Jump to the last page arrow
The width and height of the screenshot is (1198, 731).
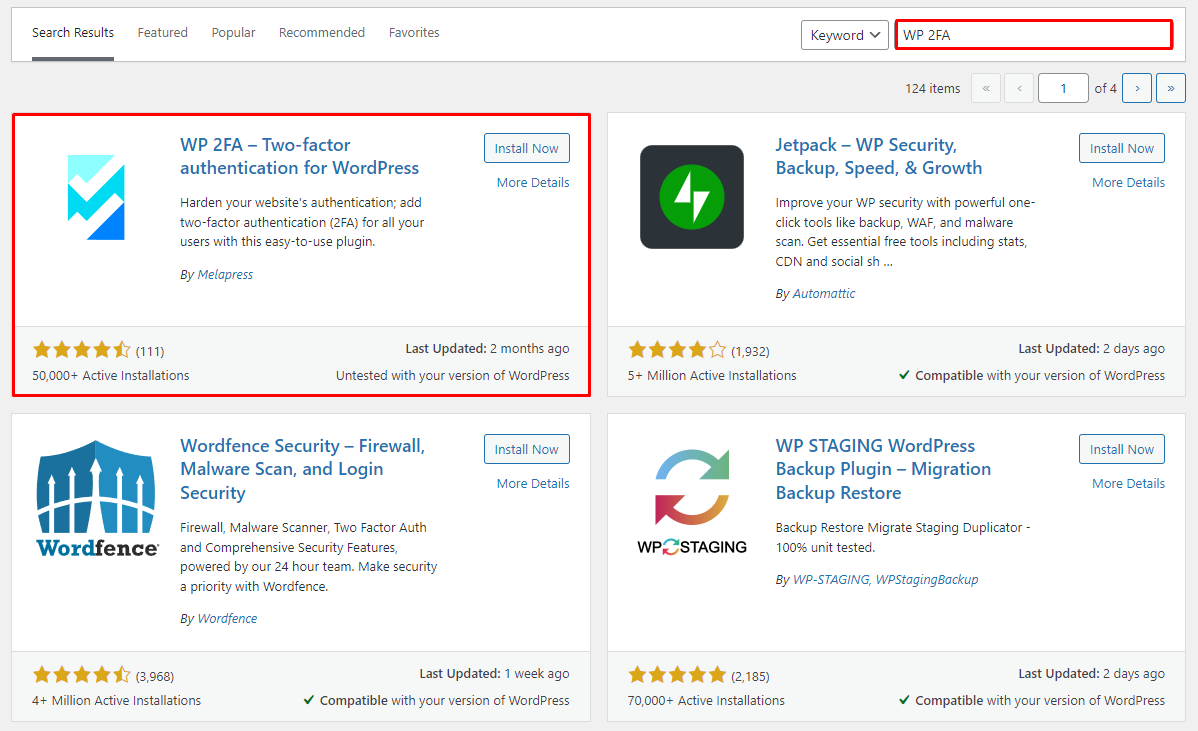1170,88
